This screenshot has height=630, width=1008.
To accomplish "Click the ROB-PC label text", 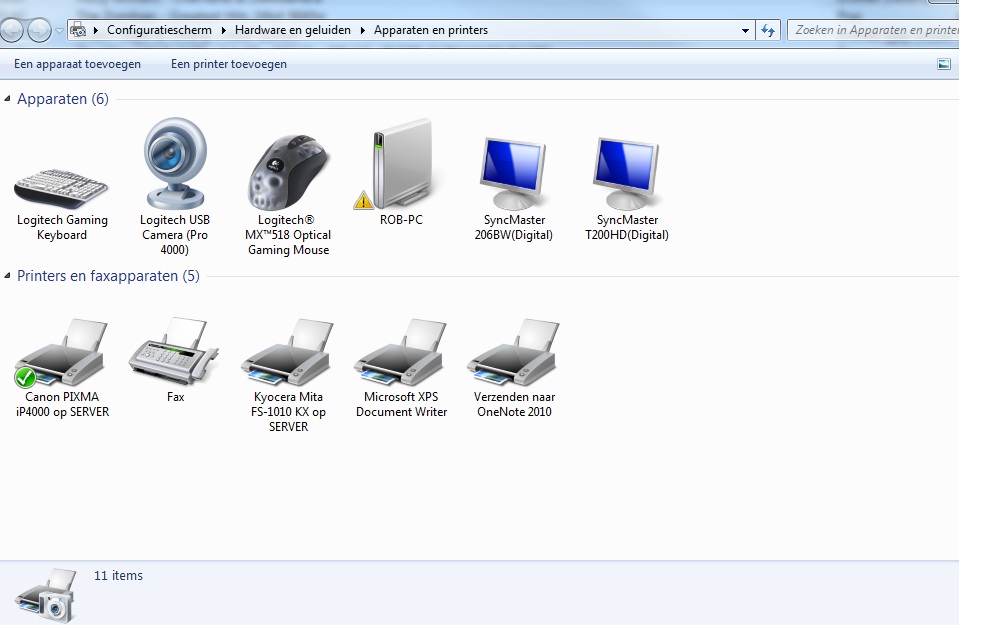I will click(x=401, y=220).
